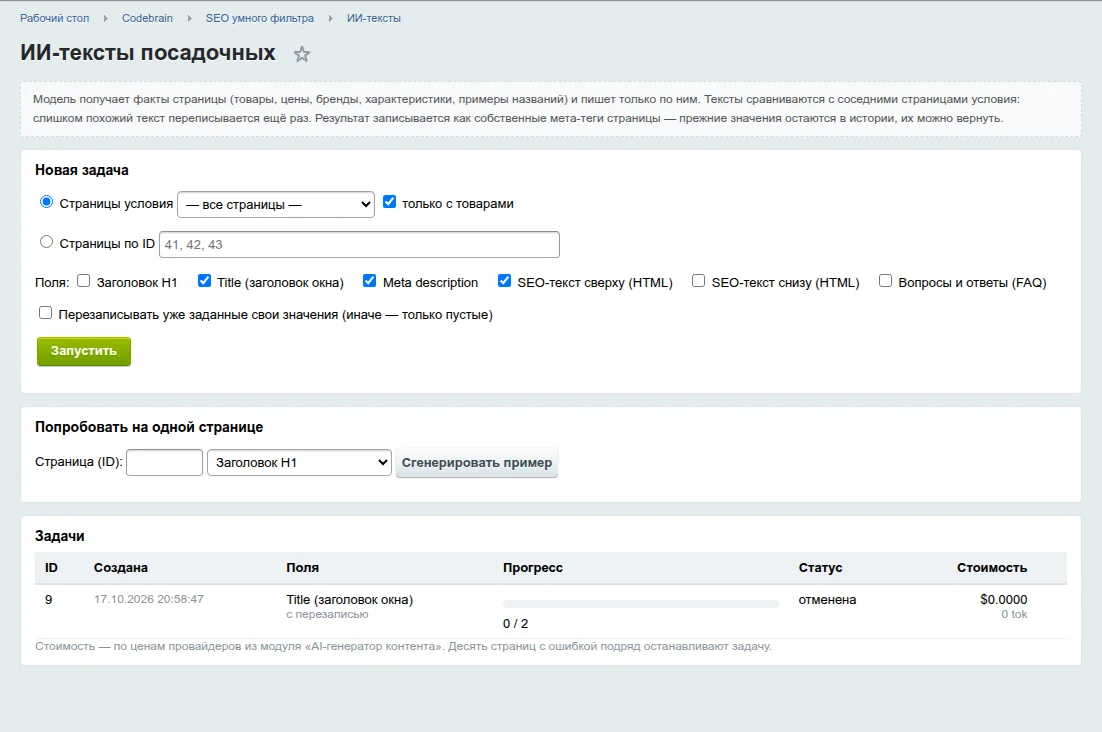Enable the "Перезаписывать уже заданные свои значения" checkbox
1102x732 pixels.
[46, 313]
